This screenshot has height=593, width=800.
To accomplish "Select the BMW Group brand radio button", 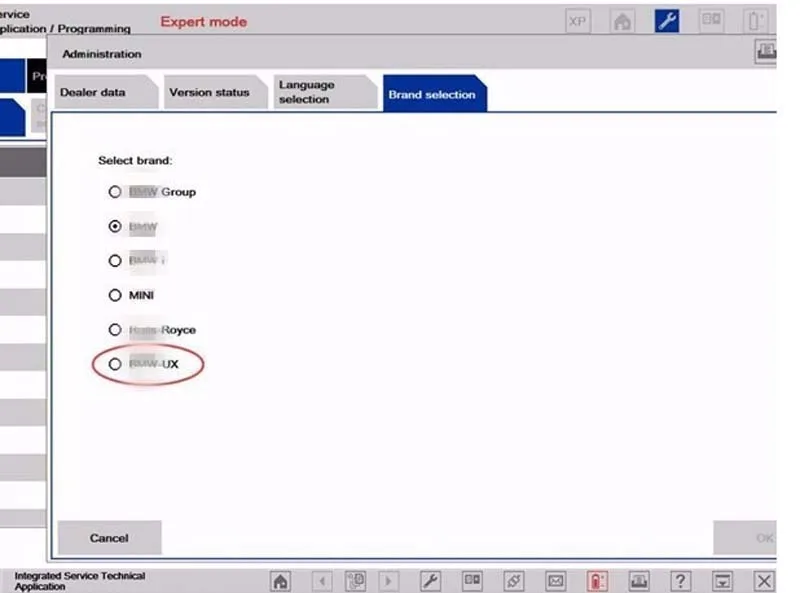I will [x=115, y=192].
